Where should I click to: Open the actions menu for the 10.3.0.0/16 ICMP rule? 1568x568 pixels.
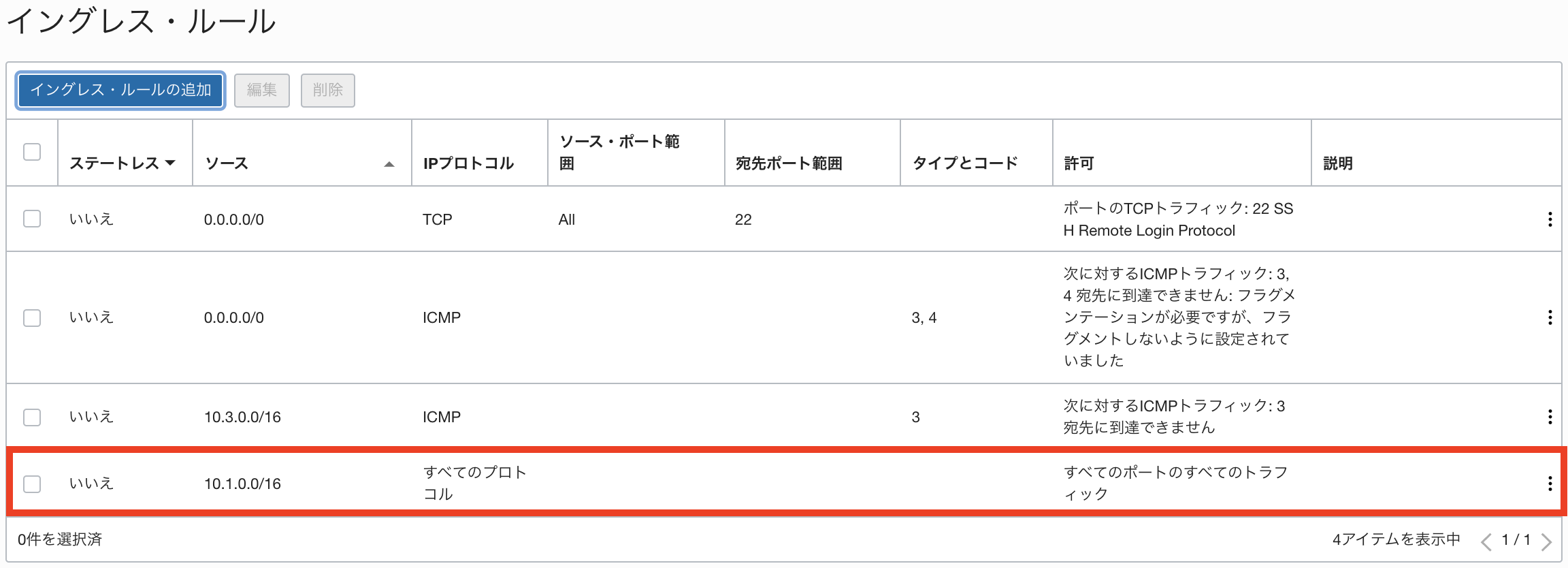[x=1550, y=417]
